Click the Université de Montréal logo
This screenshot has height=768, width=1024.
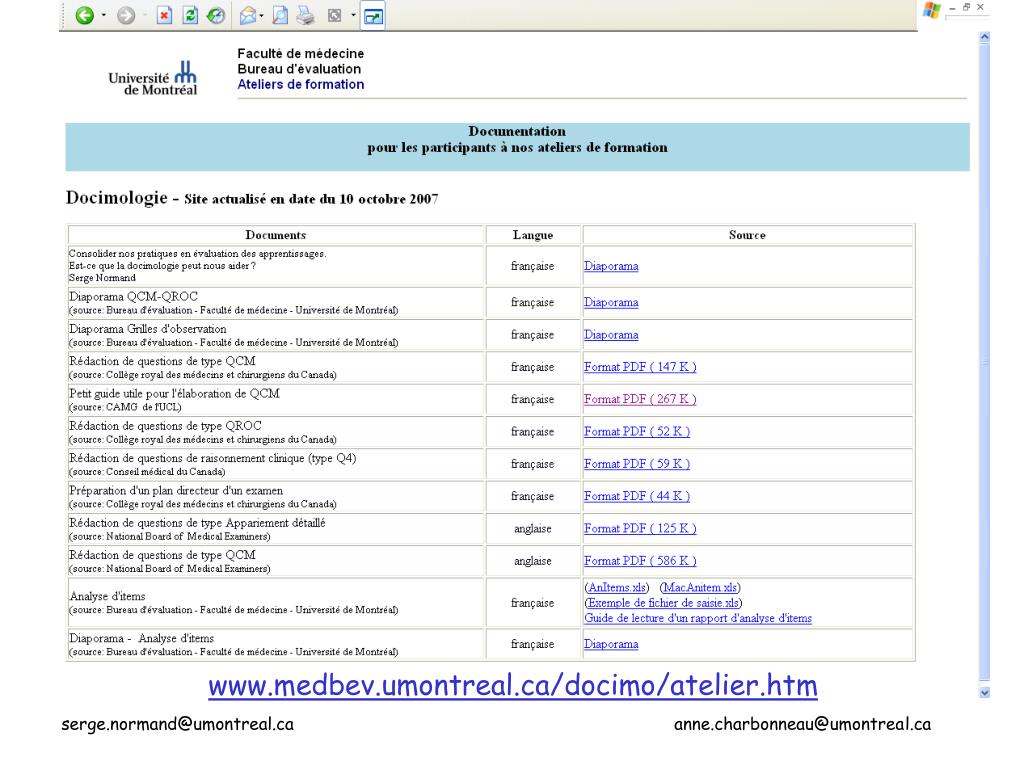pos(153,79)
